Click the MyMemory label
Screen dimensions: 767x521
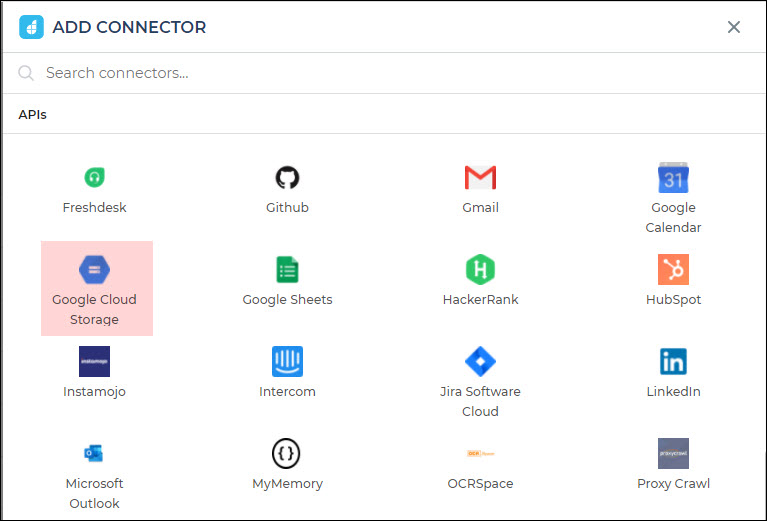pos(287,483)
